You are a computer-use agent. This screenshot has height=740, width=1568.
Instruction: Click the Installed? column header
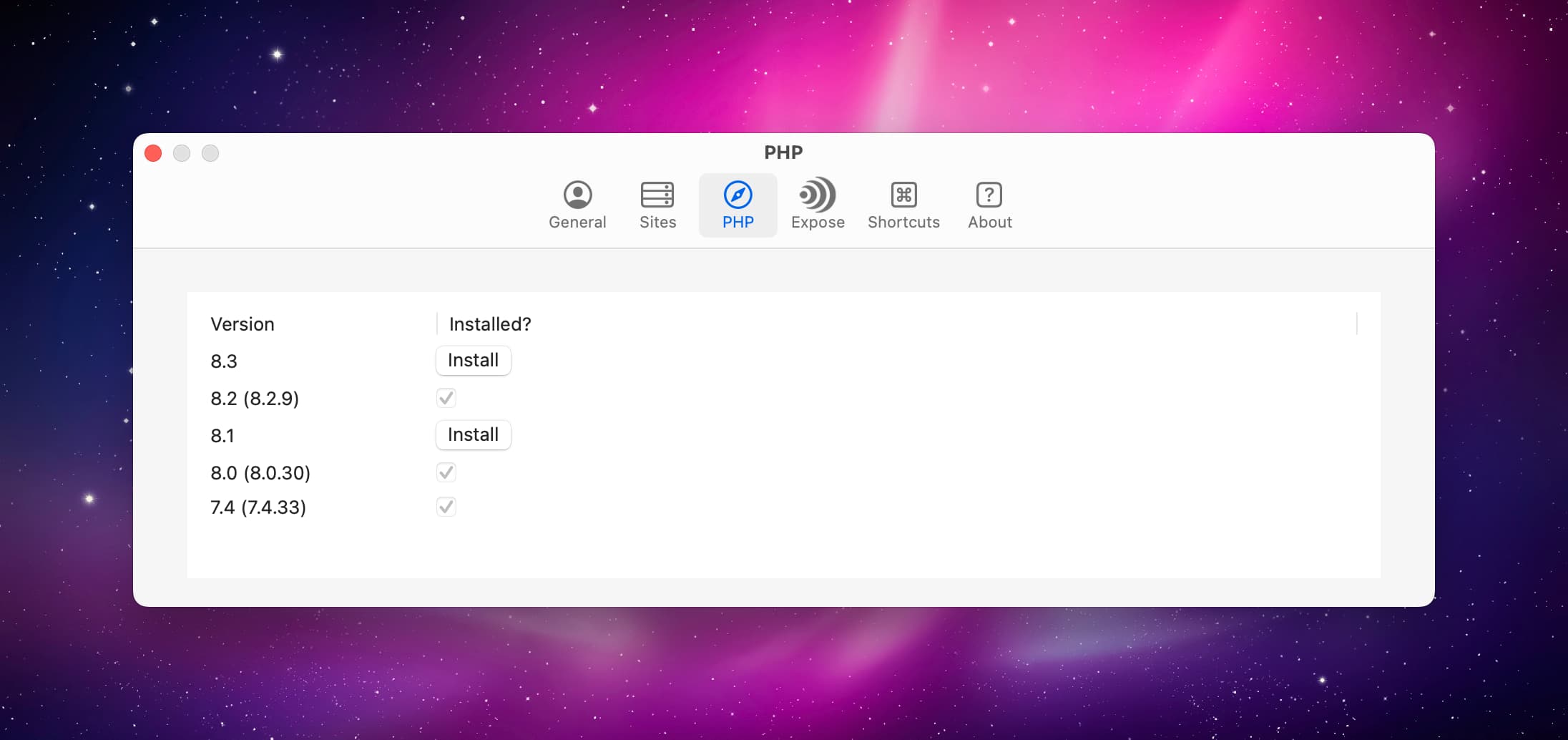pyautogui.click(x=489, y=324)
